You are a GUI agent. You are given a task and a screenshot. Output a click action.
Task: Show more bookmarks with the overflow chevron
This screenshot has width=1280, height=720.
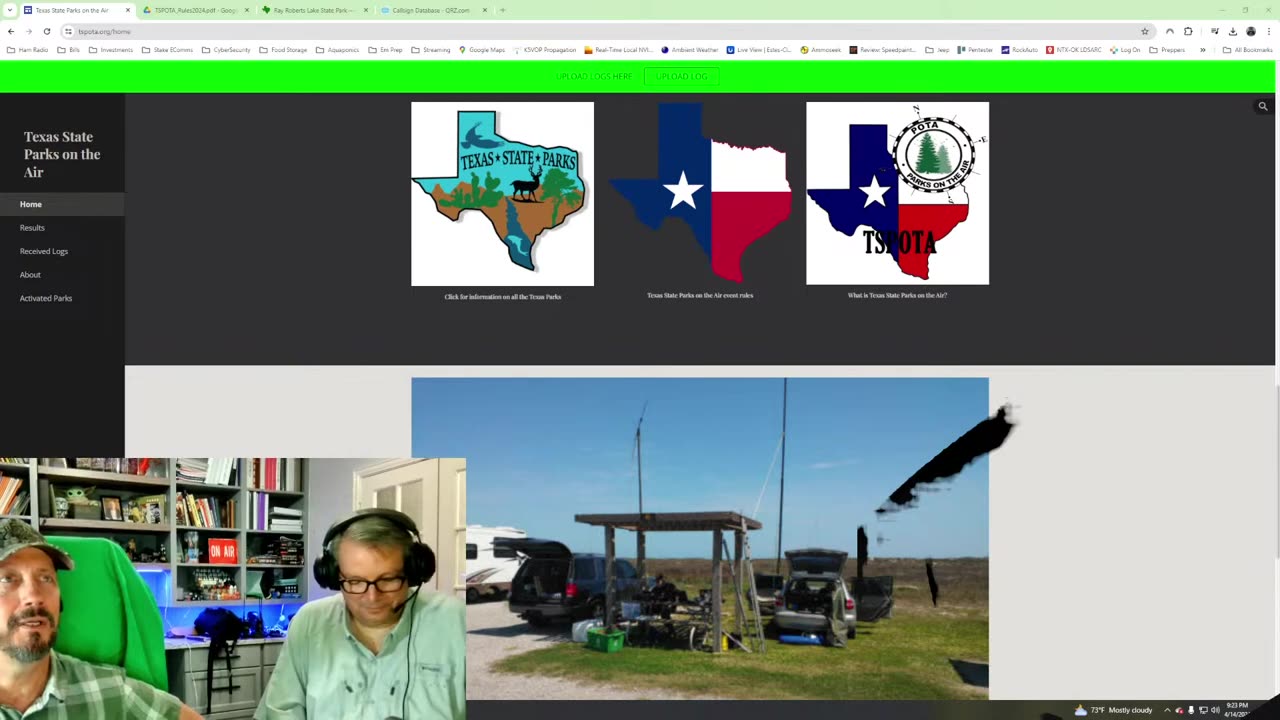click(x=1203, y=50)
